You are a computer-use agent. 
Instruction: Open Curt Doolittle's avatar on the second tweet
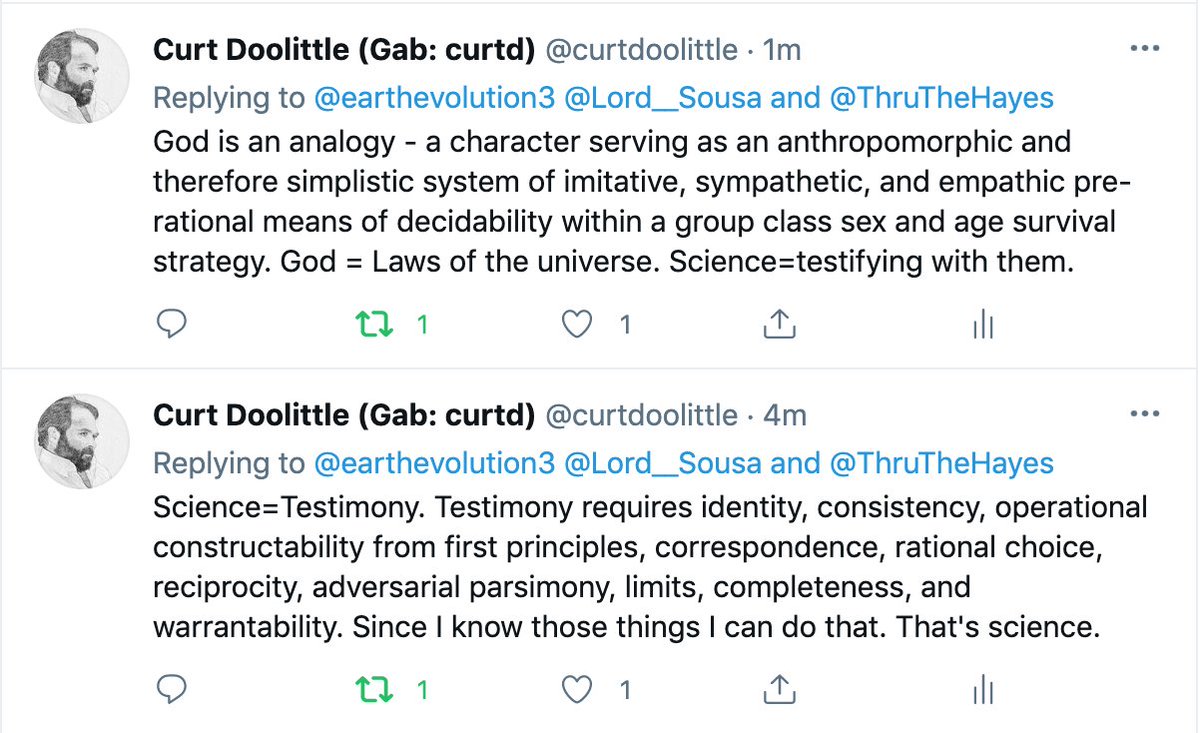tap(82, 440)
